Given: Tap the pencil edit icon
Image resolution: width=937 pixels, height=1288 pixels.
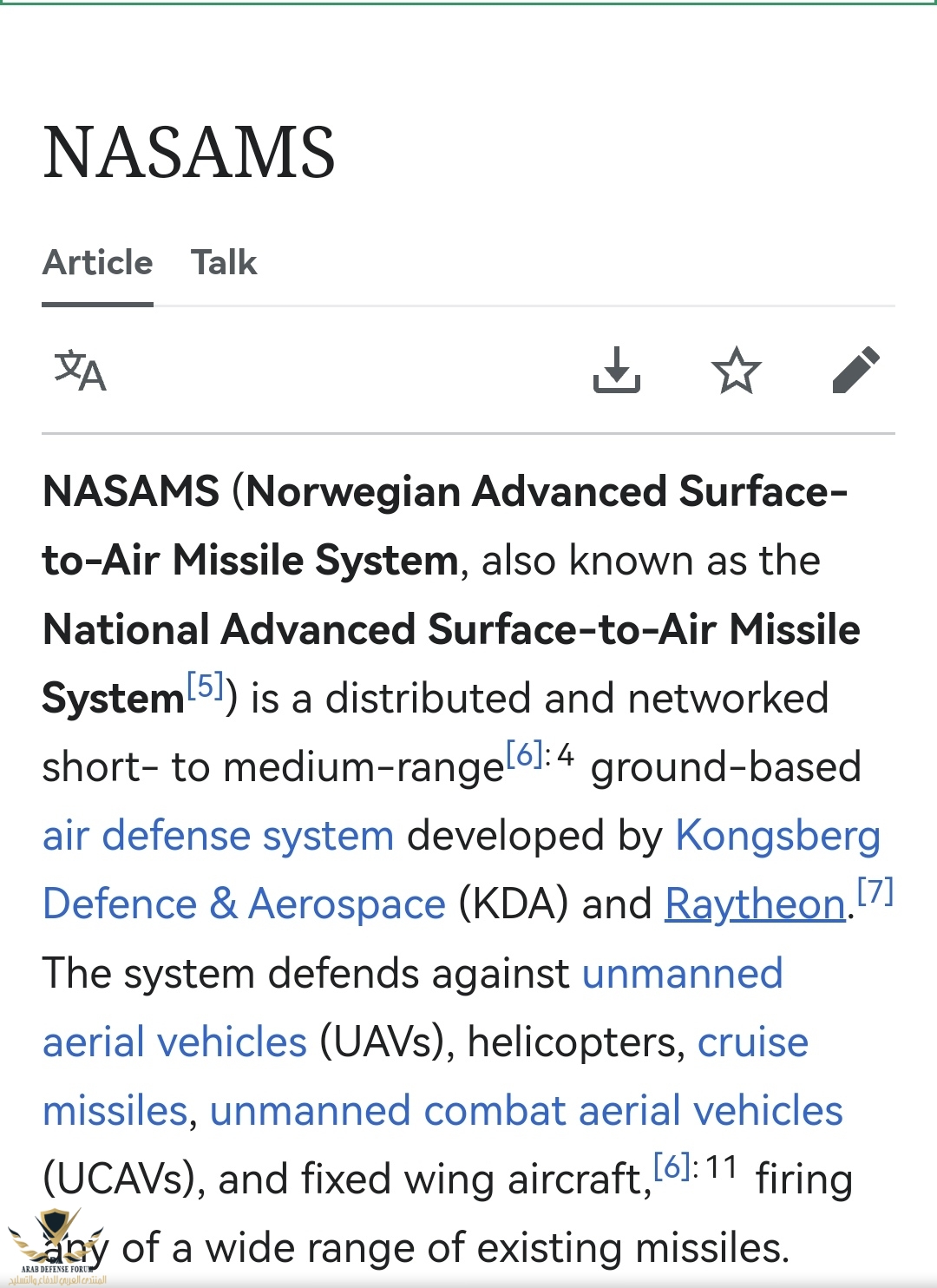Looking at the screenshot, I should 855,371.
